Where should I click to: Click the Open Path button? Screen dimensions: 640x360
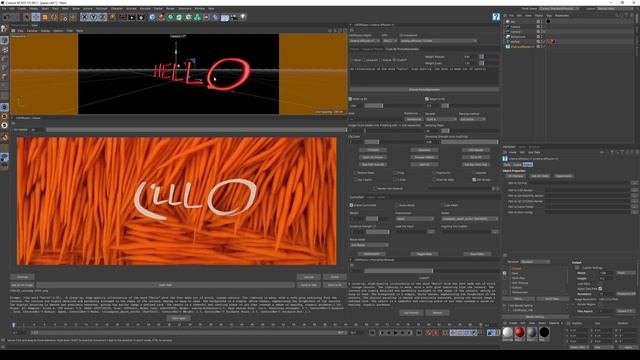(165, 285)
